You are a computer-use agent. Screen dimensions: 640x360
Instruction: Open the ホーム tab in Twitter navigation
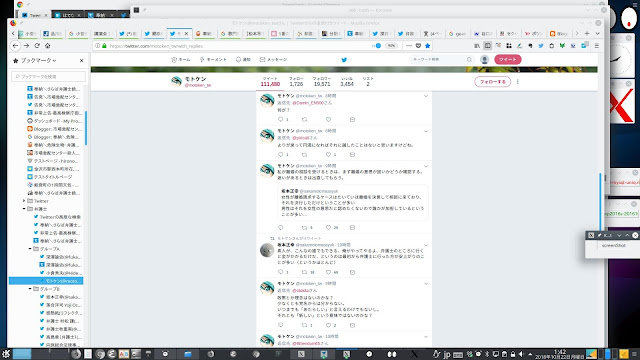181,60
